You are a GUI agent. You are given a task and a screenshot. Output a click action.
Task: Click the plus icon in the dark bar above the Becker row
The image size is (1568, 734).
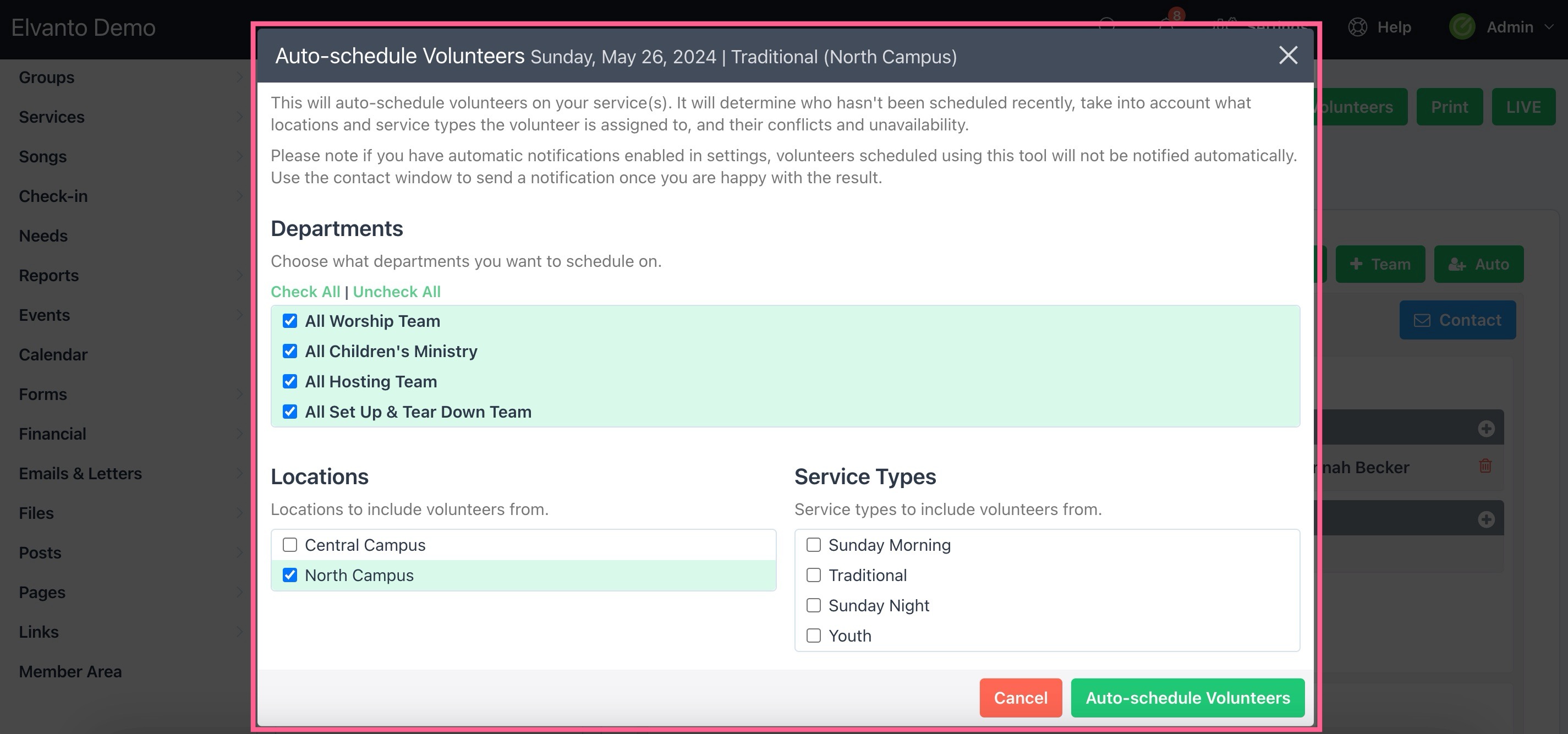click(1486, 429)
